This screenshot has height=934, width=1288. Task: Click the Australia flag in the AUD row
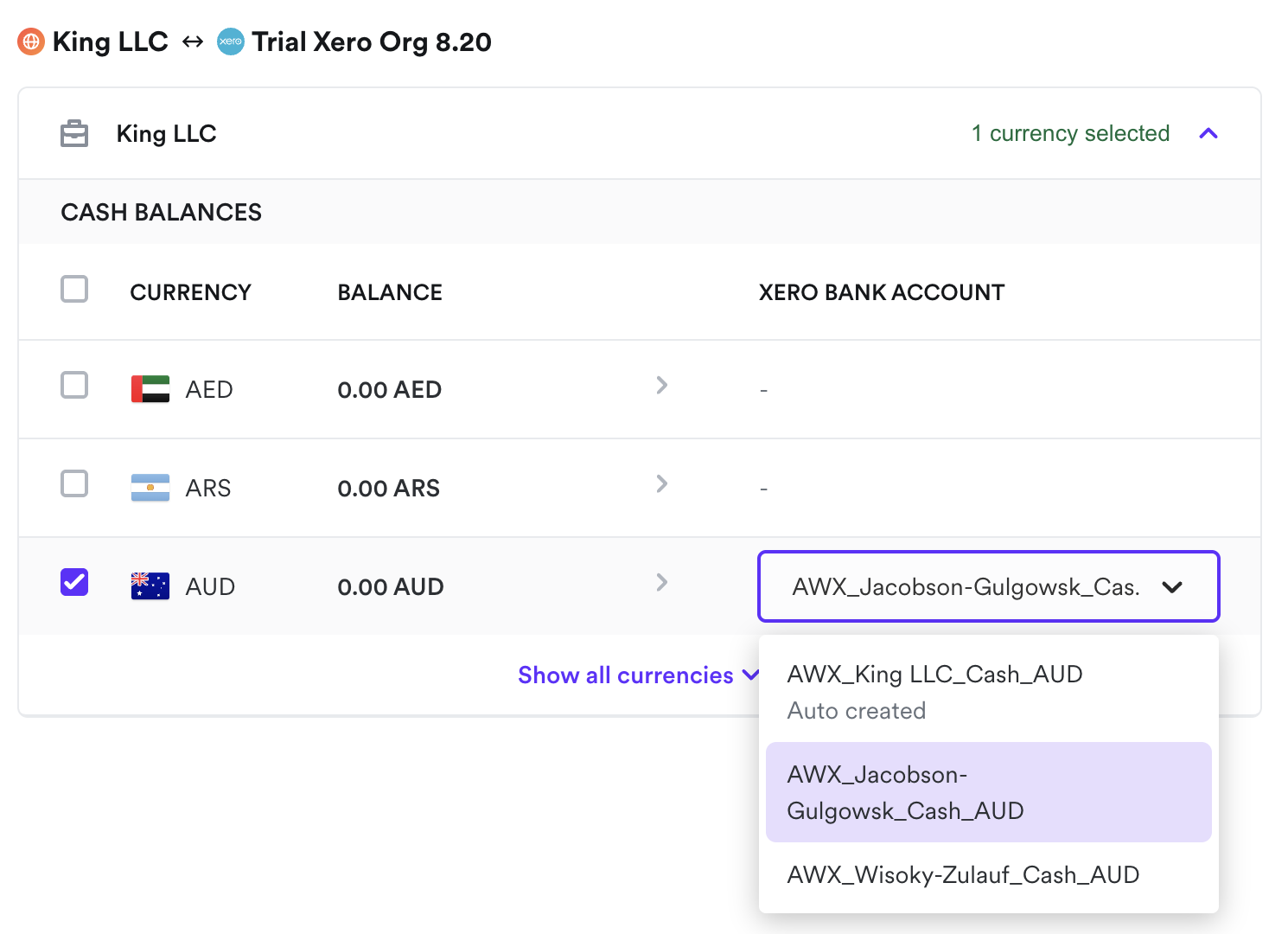point(150,586)
